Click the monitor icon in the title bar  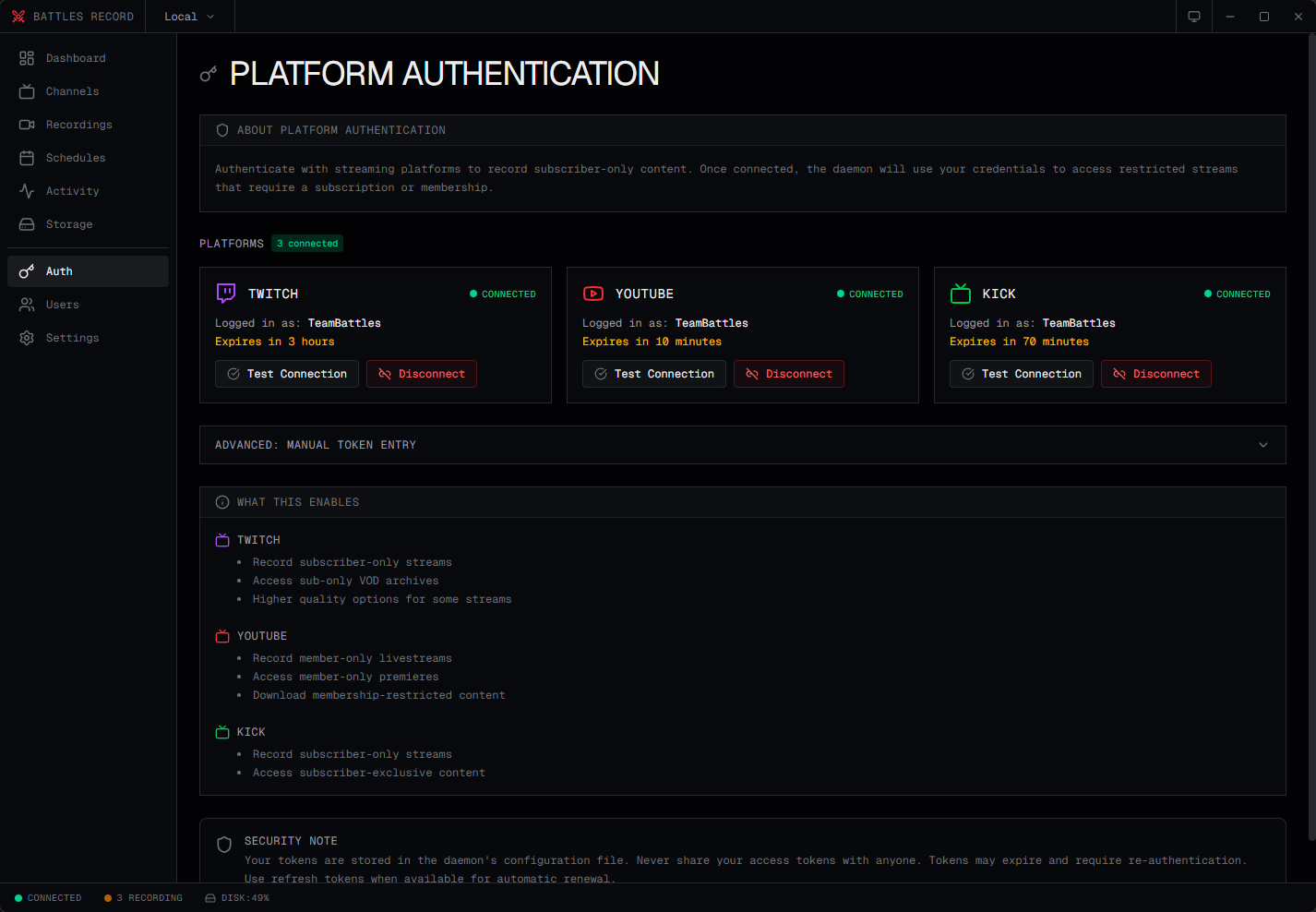1193,16
